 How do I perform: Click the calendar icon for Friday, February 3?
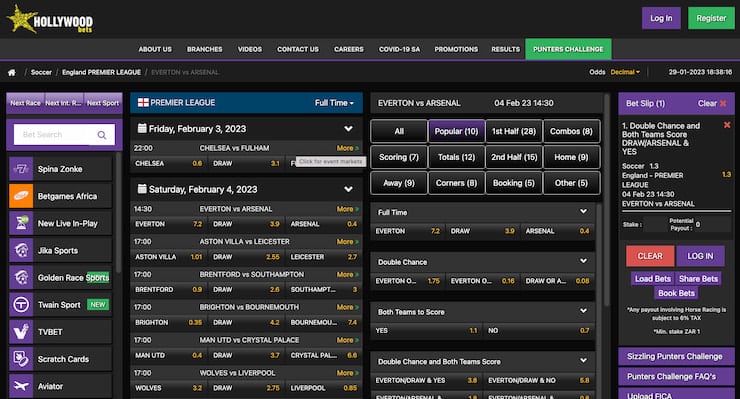[142, 128]
